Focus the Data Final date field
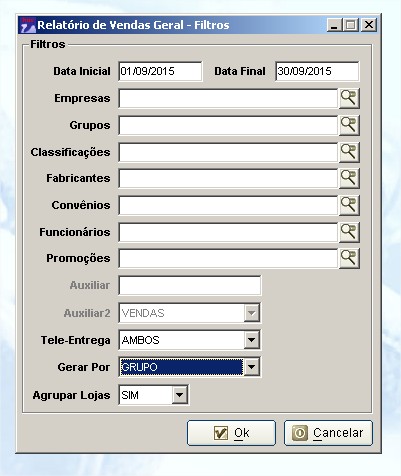Screen dimensions: 401x476 click(x=317, y=71)
